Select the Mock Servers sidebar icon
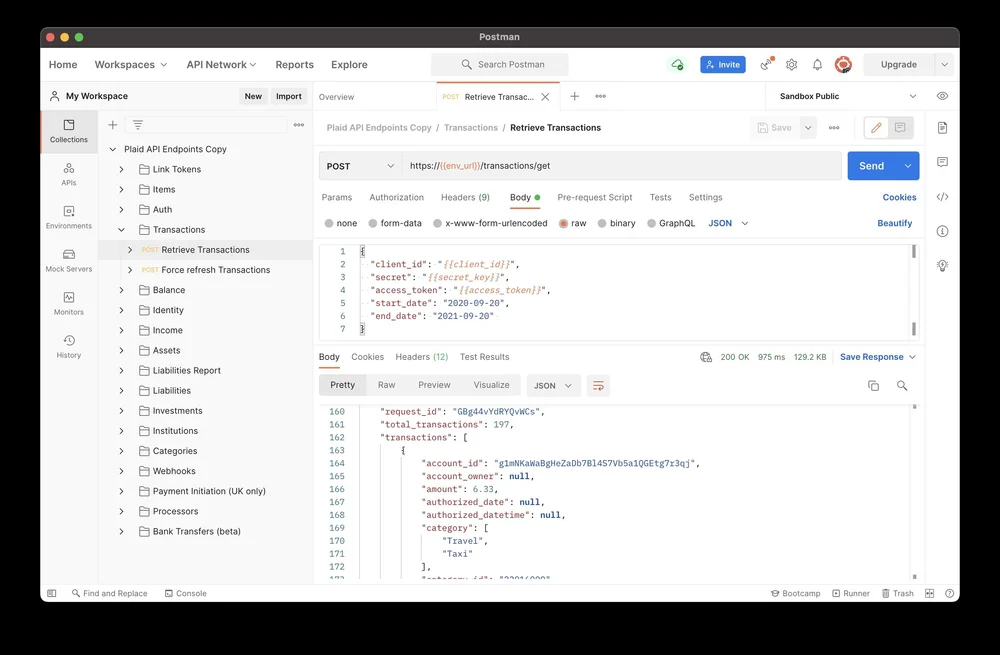Viewport: 1000px width, 655px height. pyautogui.click(x=68, y=260)
